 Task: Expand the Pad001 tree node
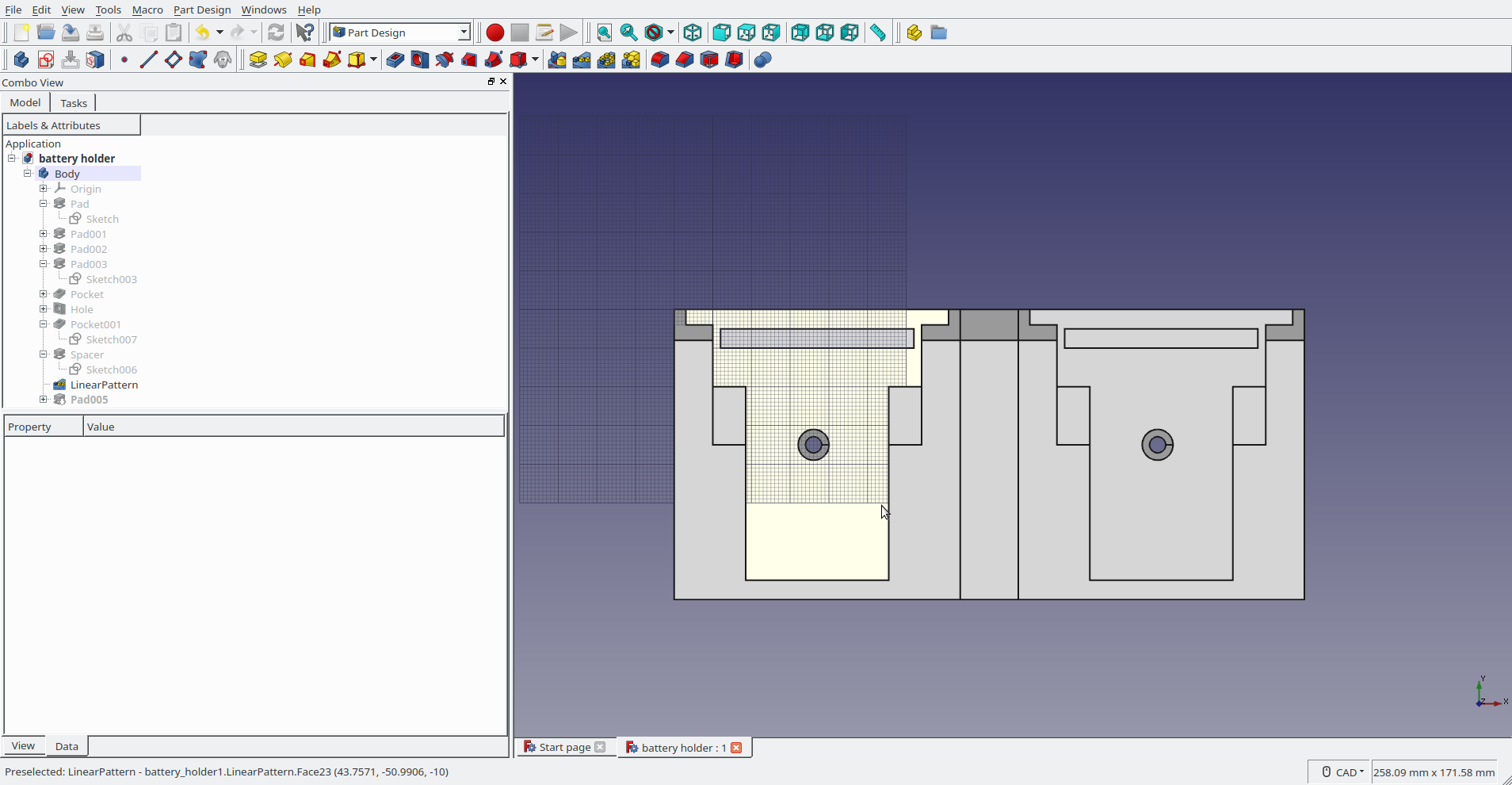[x=44, y=234]
